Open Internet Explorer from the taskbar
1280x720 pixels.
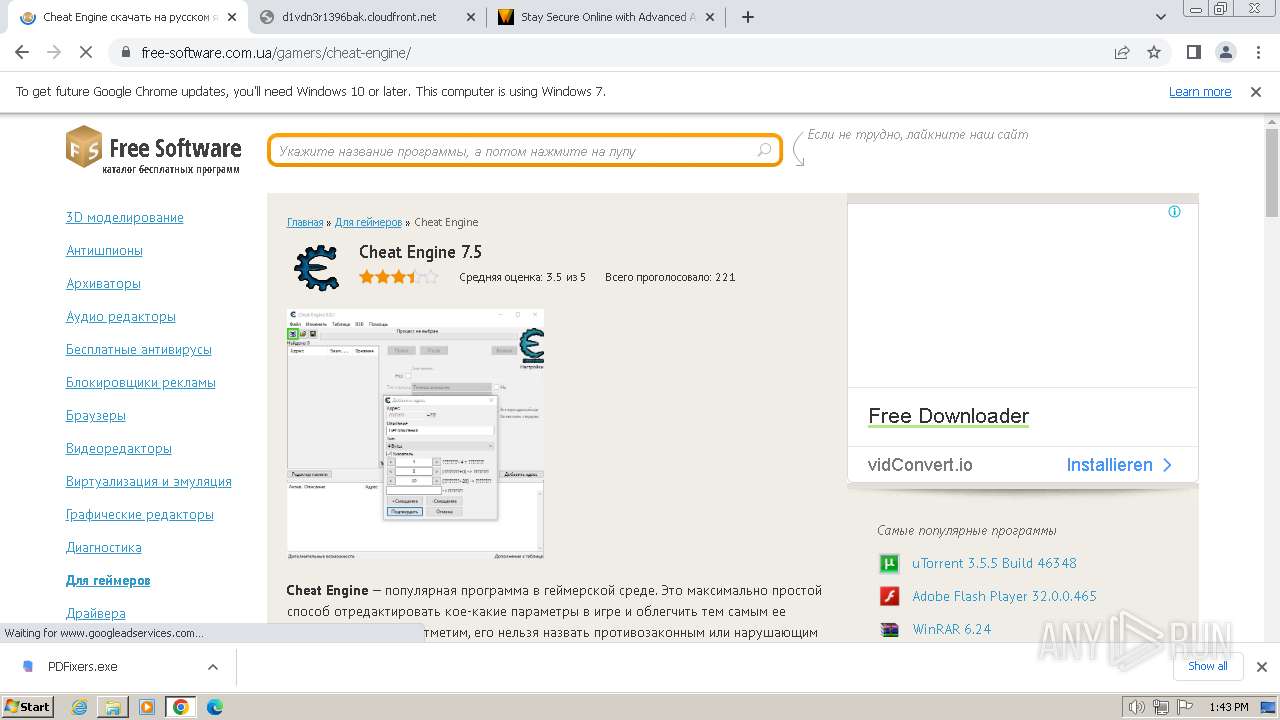[x=79, y=707]
